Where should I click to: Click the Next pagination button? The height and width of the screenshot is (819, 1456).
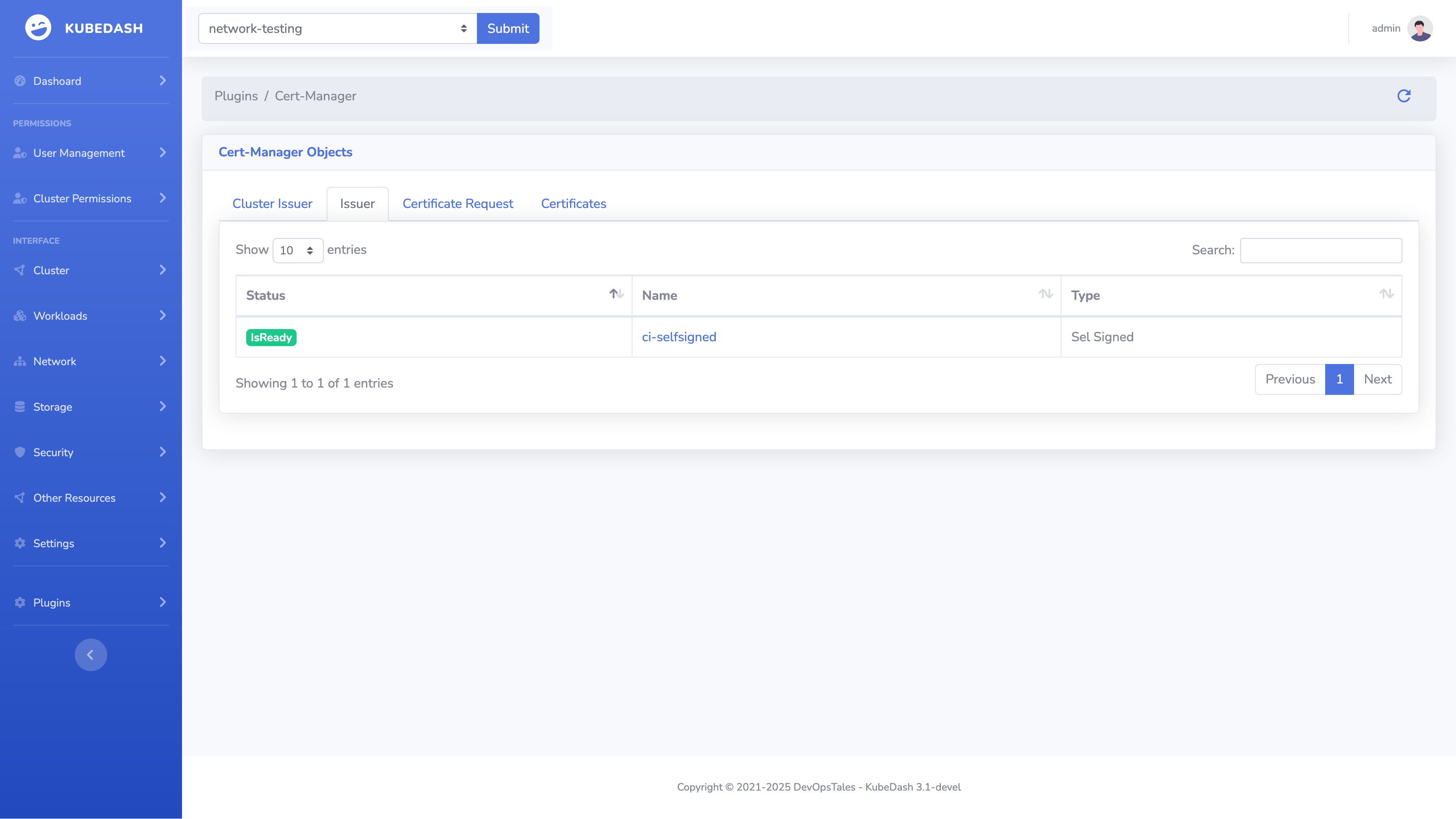(x=1377, y=379)
